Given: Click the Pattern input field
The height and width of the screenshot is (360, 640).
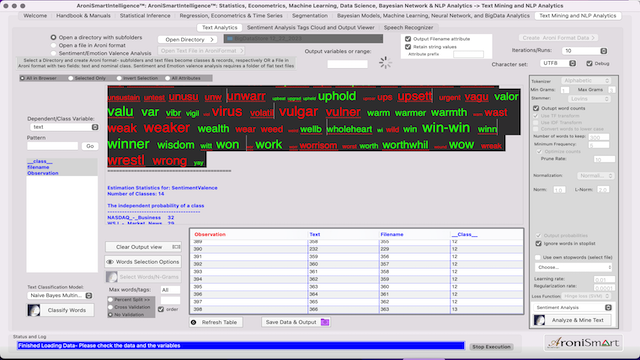Looking at the screenshot, I should [53, 146].
